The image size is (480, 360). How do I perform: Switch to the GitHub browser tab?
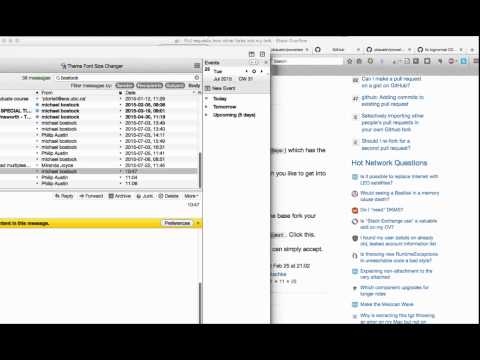tap(337, 49)
